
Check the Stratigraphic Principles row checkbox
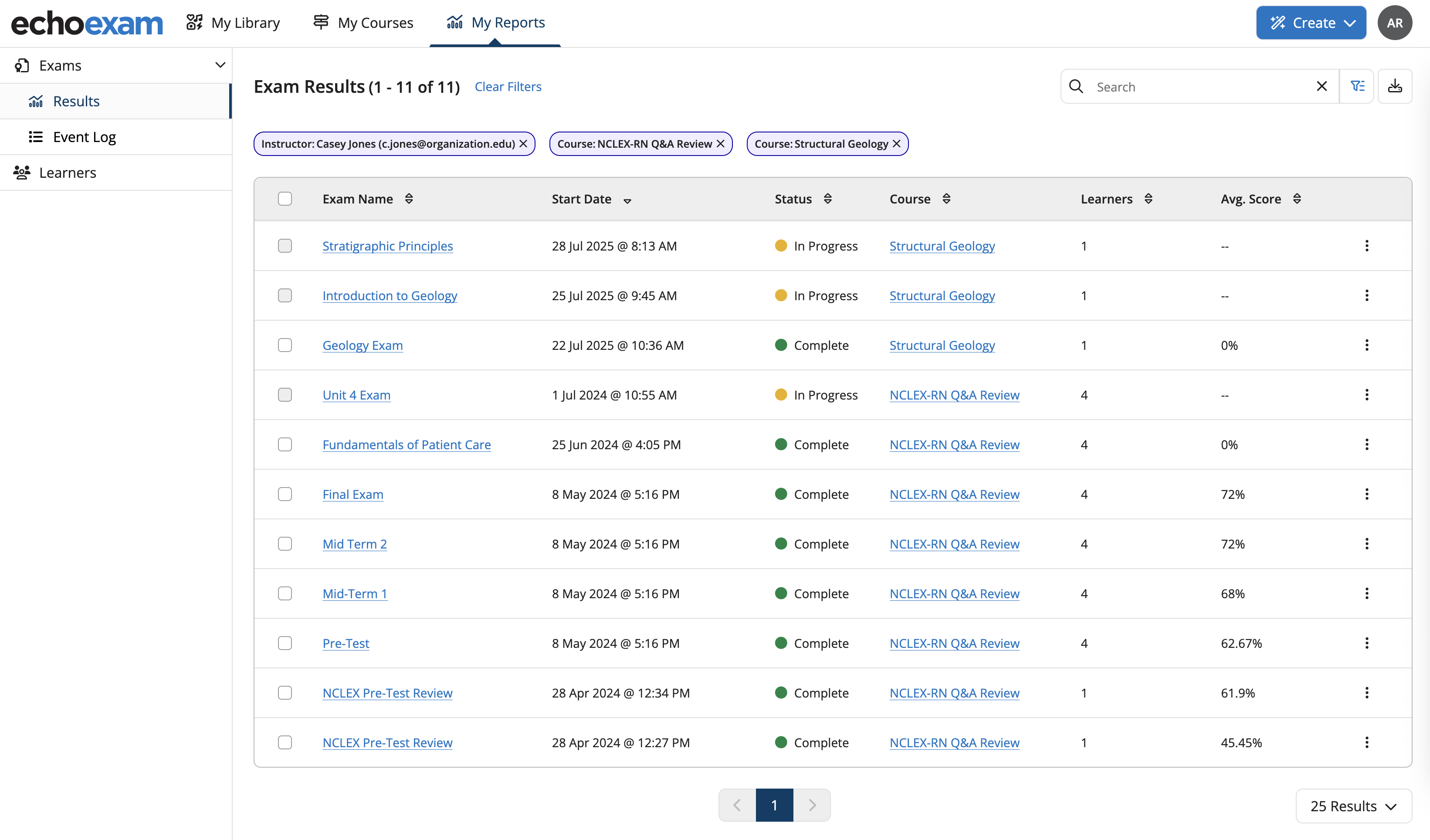[x=285, y=245]
